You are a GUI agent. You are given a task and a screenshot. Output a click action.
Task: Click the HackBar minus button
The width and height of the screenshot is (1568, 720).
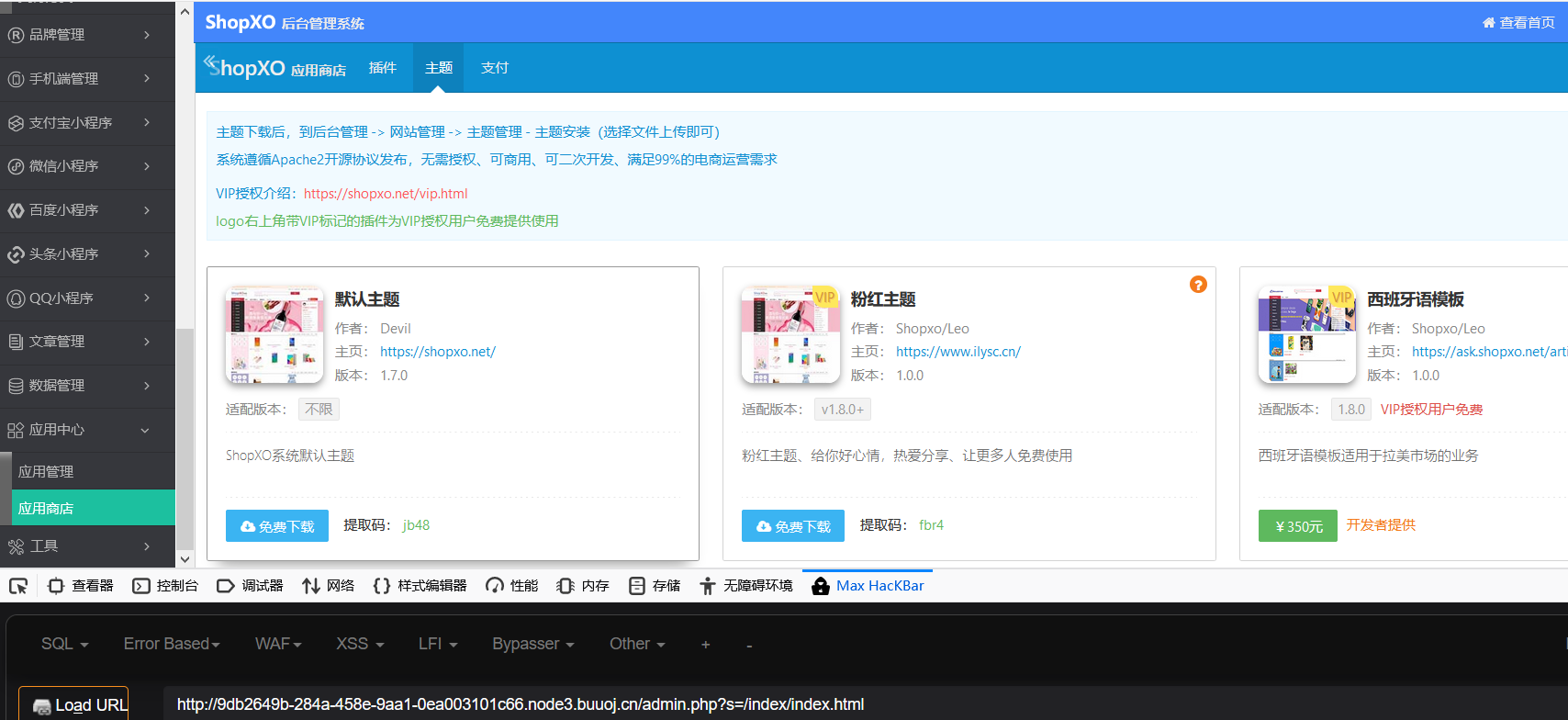(750, 647)
